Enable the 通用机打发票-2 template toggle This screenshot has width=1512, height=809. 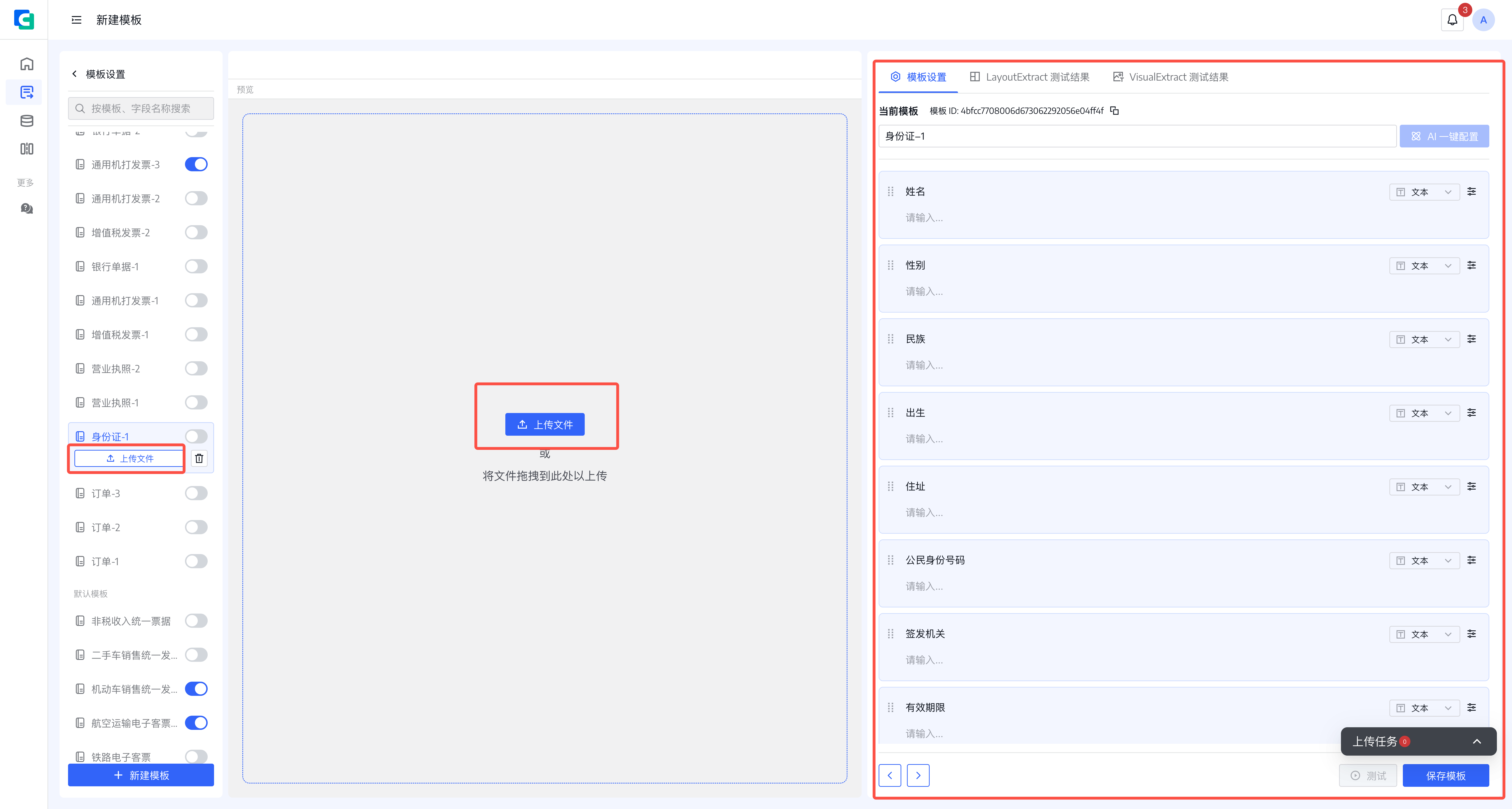point(196,198)
